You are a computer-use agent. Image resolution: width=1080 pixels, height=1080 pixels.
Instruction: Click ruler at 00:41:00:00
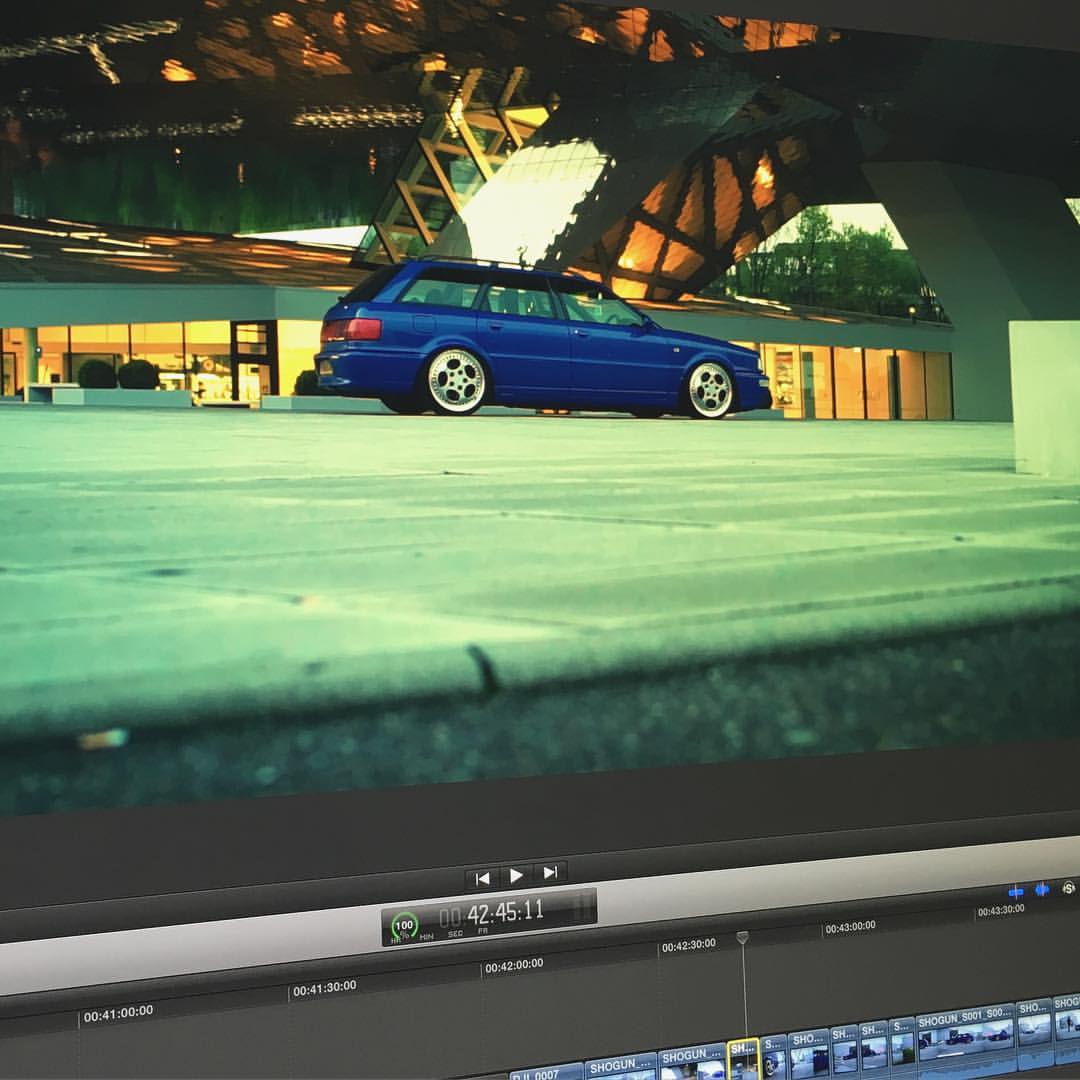click(118, 1013)
